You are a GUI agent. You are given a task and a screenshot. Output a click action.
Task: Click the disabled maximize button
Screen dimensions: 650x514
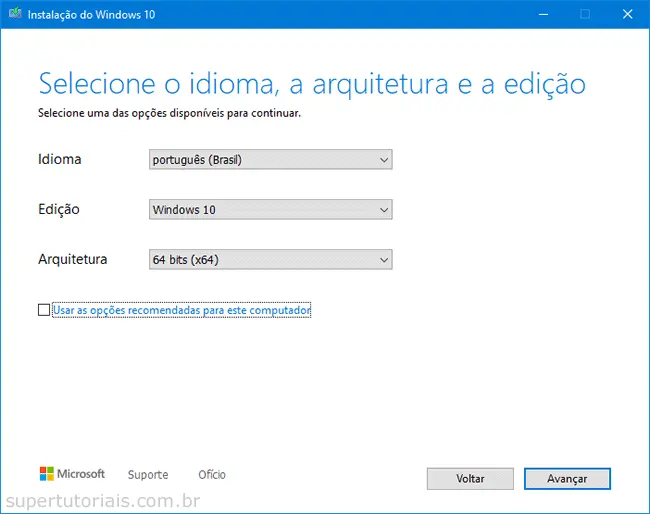coord(585,14)
